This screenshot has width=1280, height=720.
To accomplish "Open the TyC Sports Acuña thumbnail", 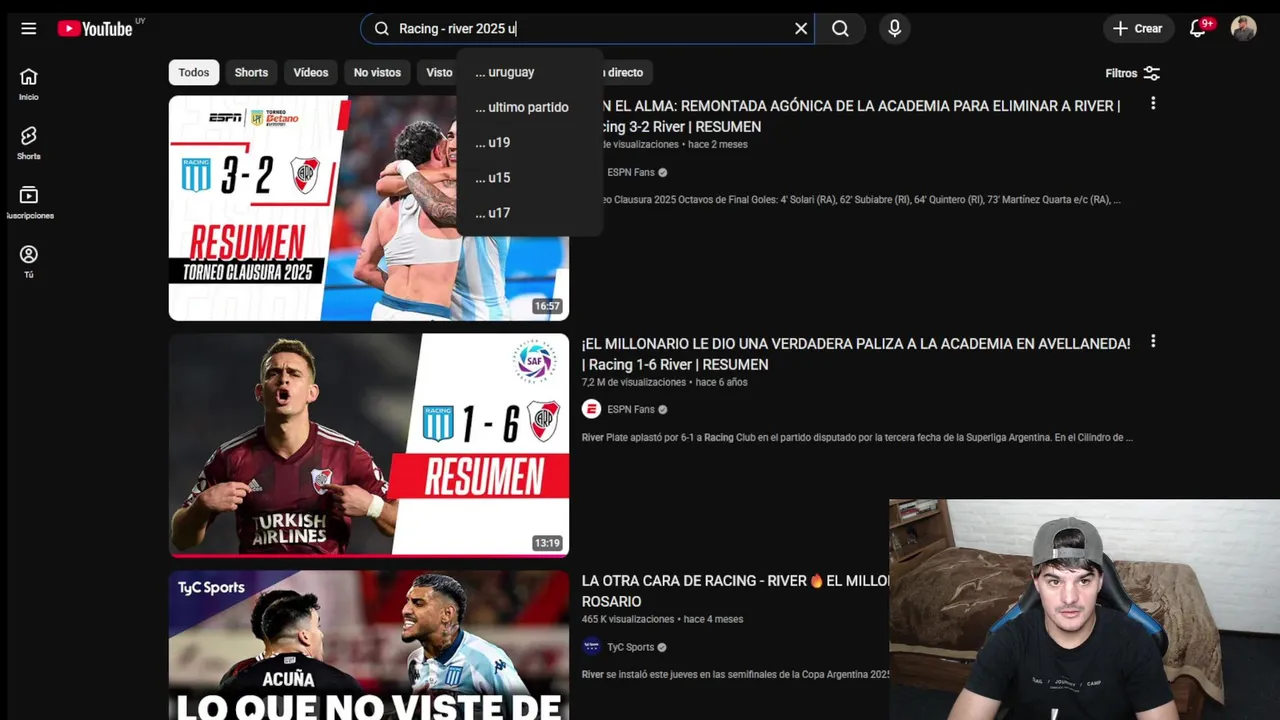I will pyautogui.click(x=369, y=645).
